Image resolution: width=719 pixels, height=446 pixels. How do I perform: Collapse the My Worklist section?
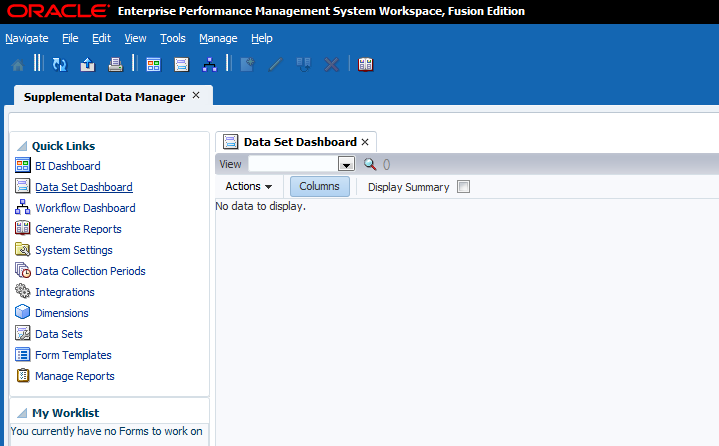pos(22,413)
